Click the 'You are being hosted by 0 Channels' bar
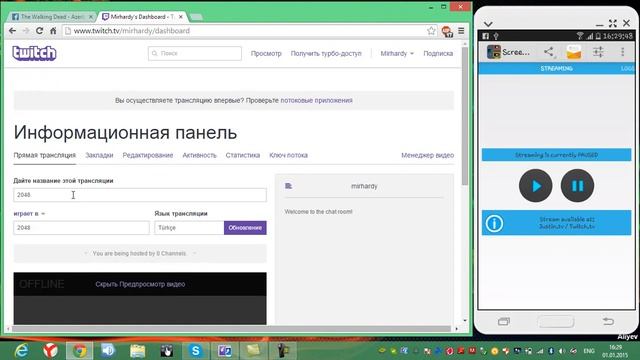The width and height of the screenshot is (640, 360). click(x=140, y=253)
